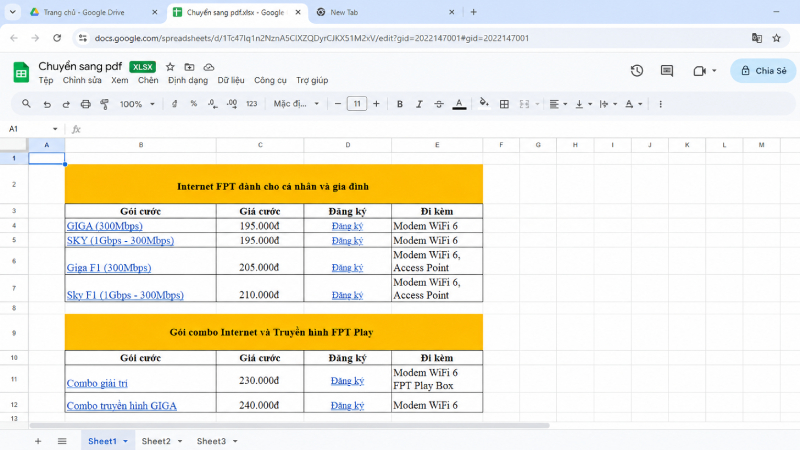Open the more toolbar options menu
Image resolution: width=800 pixels, height=450 pixels.
[x=660, y=104]
